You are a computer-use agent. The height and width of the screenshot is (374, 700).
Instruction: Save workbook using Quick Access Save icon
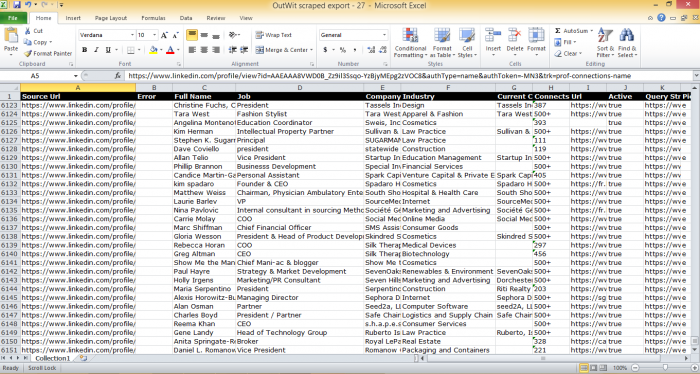pos(17,5)
